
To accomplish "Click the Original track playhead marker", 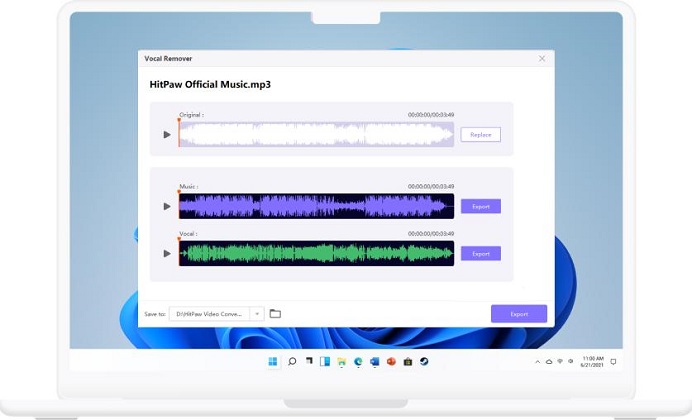I will (x=179, y=120).
